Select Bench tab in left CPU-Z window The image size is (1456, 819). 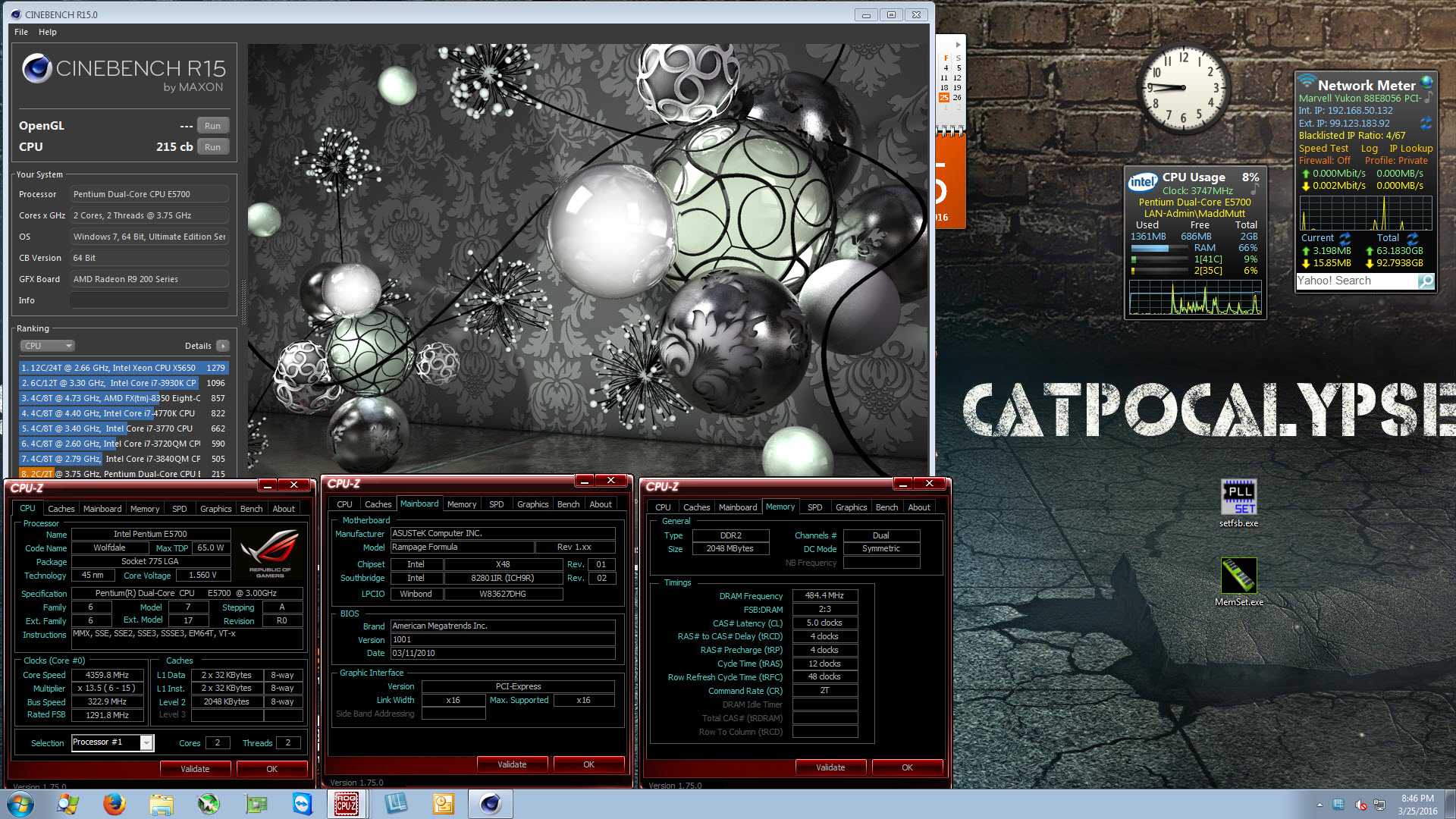point(251,509)
